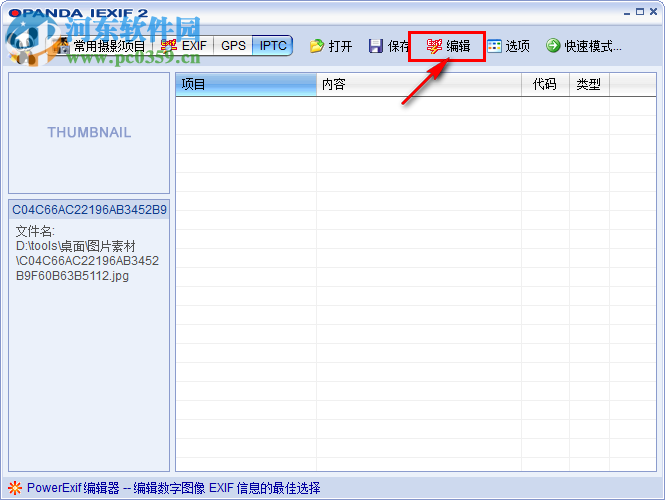Click the 文件名: label

35,232
